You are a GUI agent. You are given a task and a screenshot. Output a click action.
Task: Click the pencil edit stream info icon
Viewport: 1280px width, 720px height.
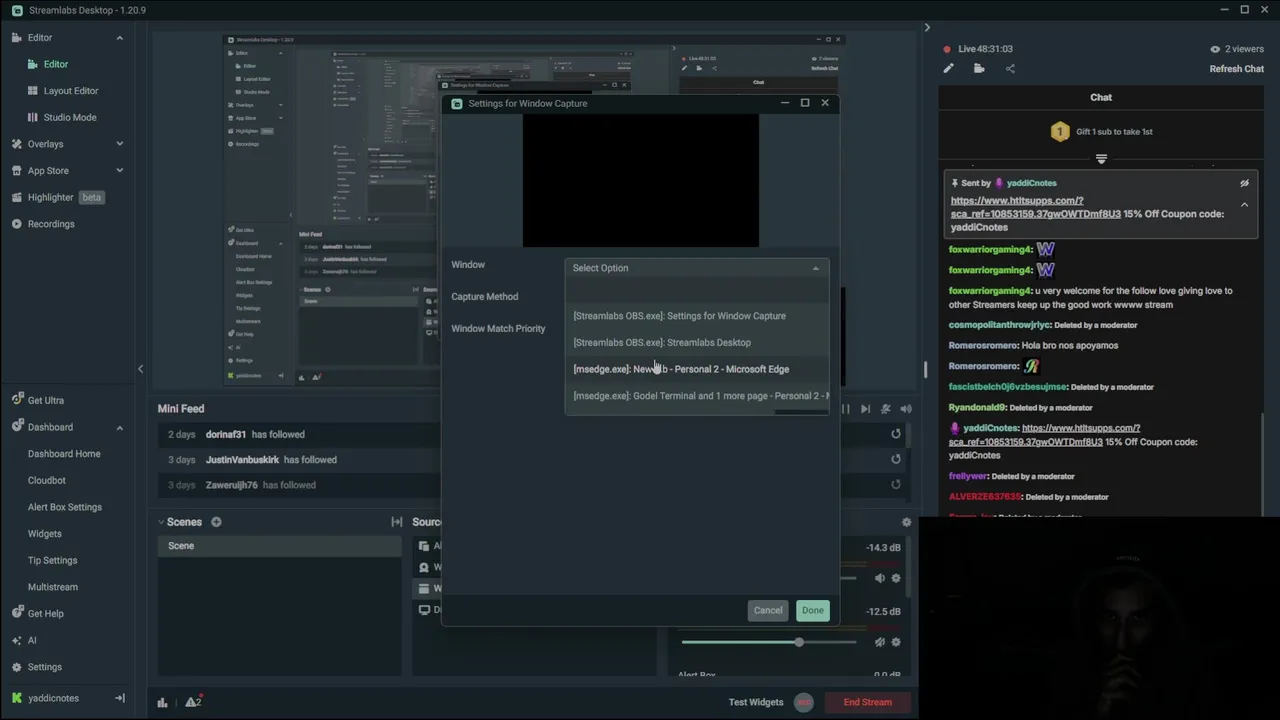pos(948,68)
